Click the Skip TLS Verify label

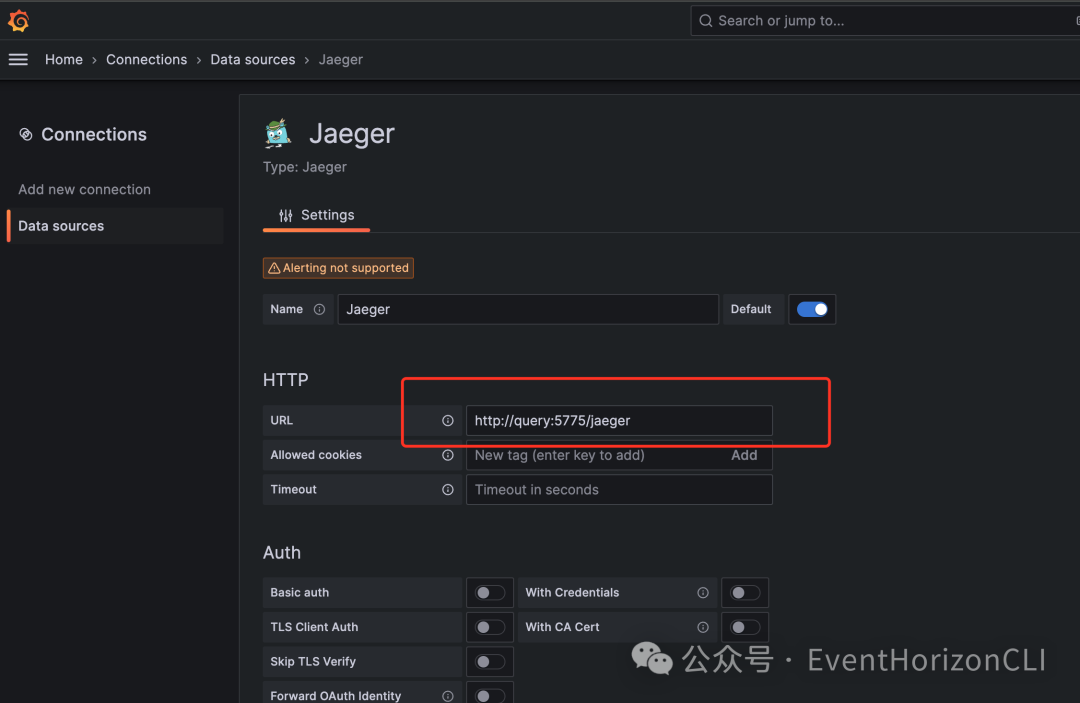coord(313,662)
